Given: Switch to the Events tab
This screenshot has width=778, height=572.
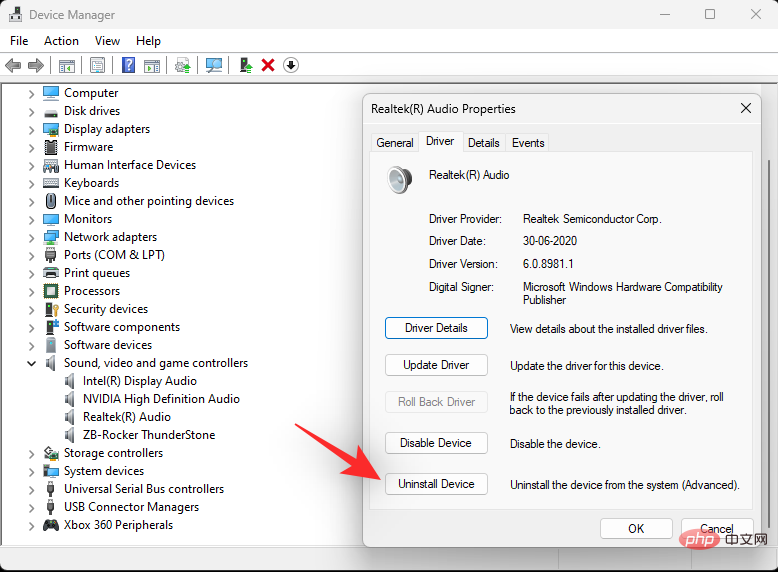Looking at the screenshot, I should 528,143.
